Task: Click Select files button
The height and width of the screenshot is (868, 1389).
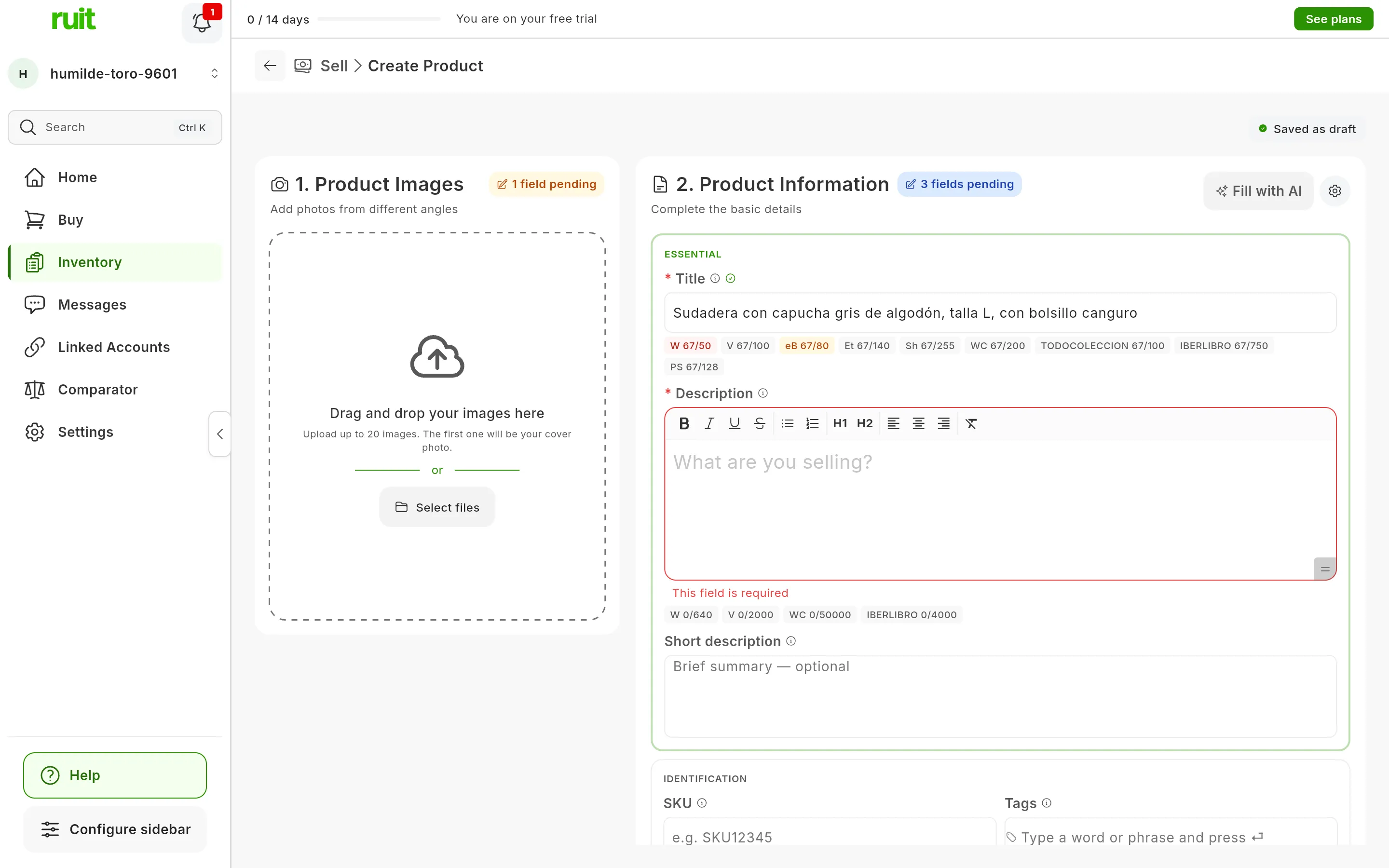Action: click(437, 507)
